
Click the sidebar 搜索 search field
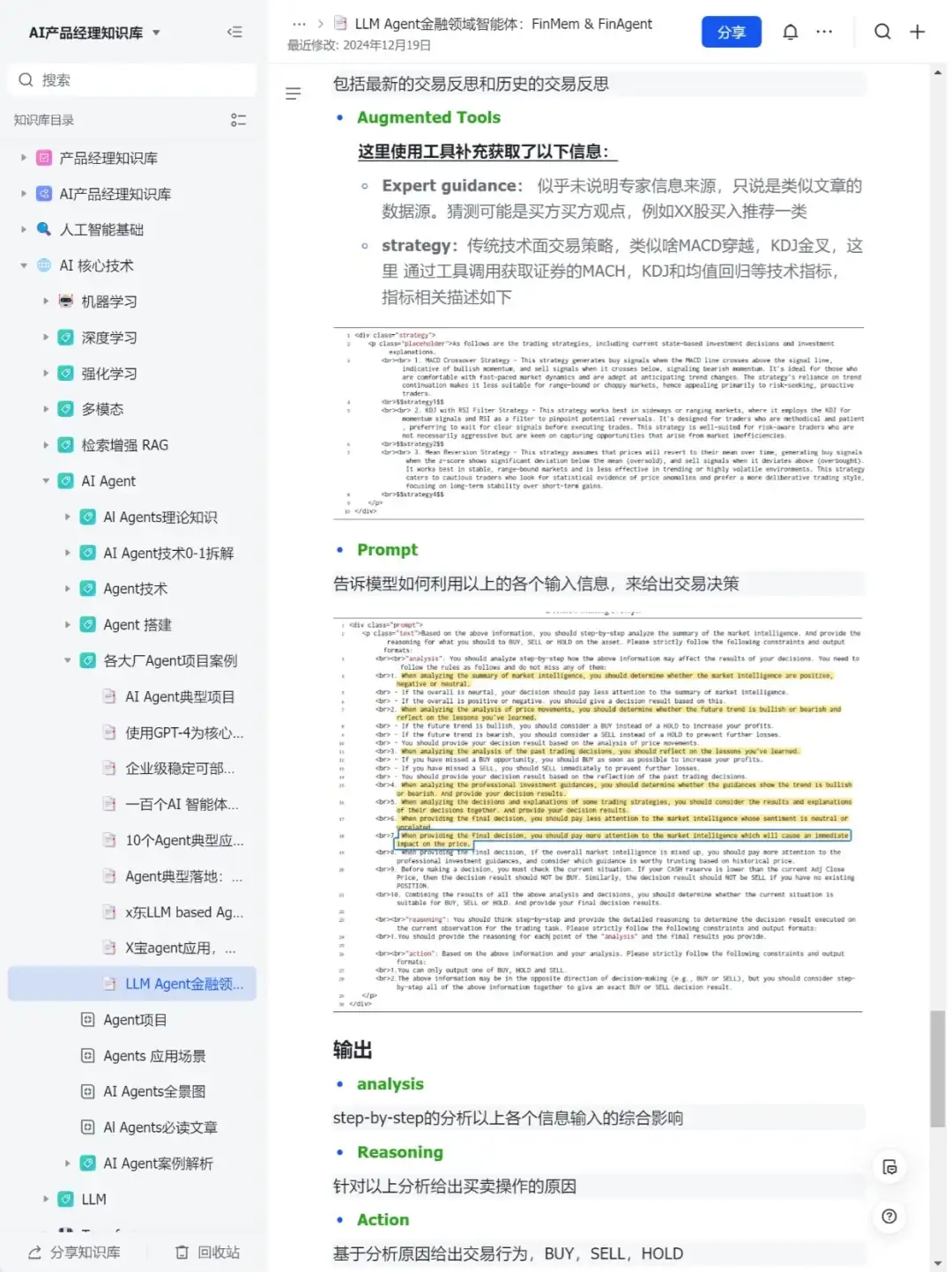point(130,79)
